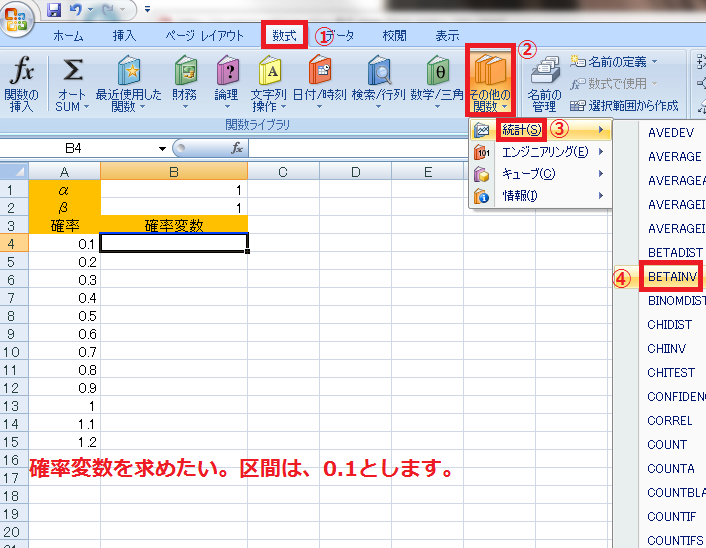
Task: Choose AVEDEV from the function list
Action: (671, 132)
